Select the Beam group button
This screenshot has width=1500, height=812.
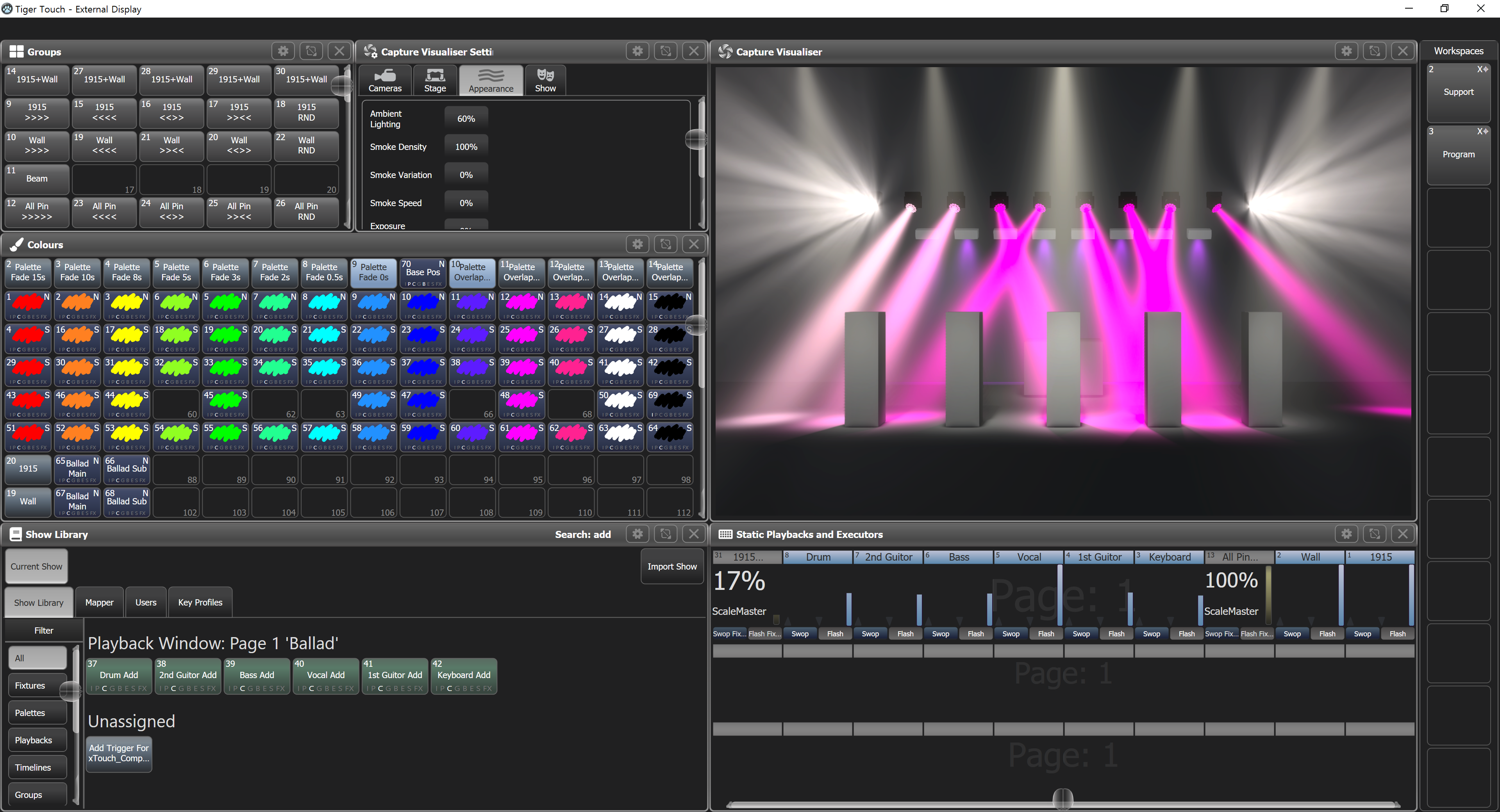[37, 179]
